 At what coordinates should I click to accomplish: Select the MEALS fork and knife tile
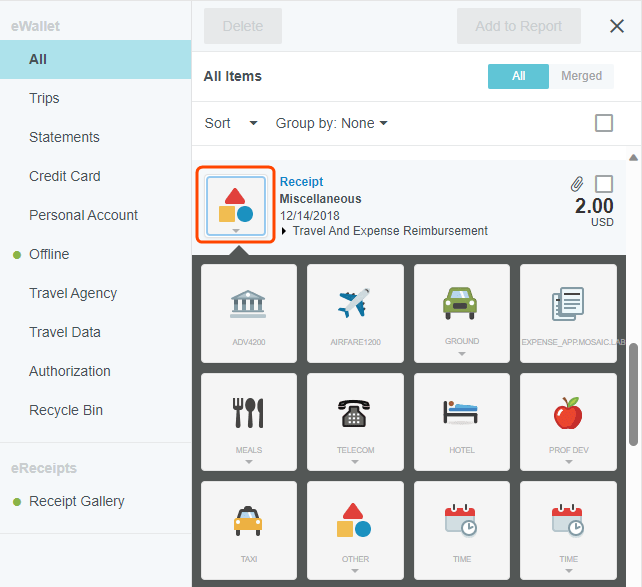[248, 420]
